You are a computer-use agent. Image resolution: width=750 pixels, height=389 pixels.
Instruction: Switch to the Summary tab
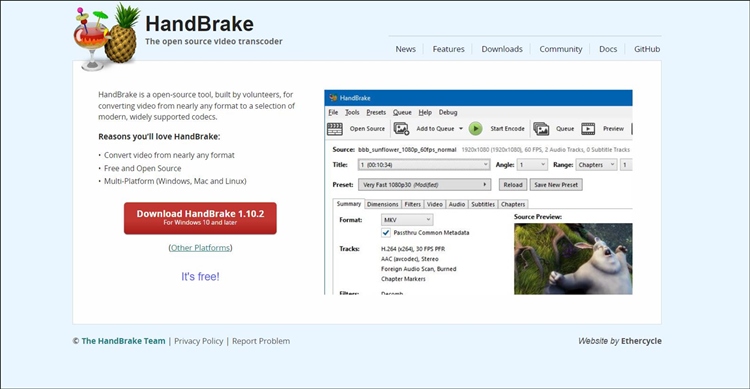[x=349, y=204]
